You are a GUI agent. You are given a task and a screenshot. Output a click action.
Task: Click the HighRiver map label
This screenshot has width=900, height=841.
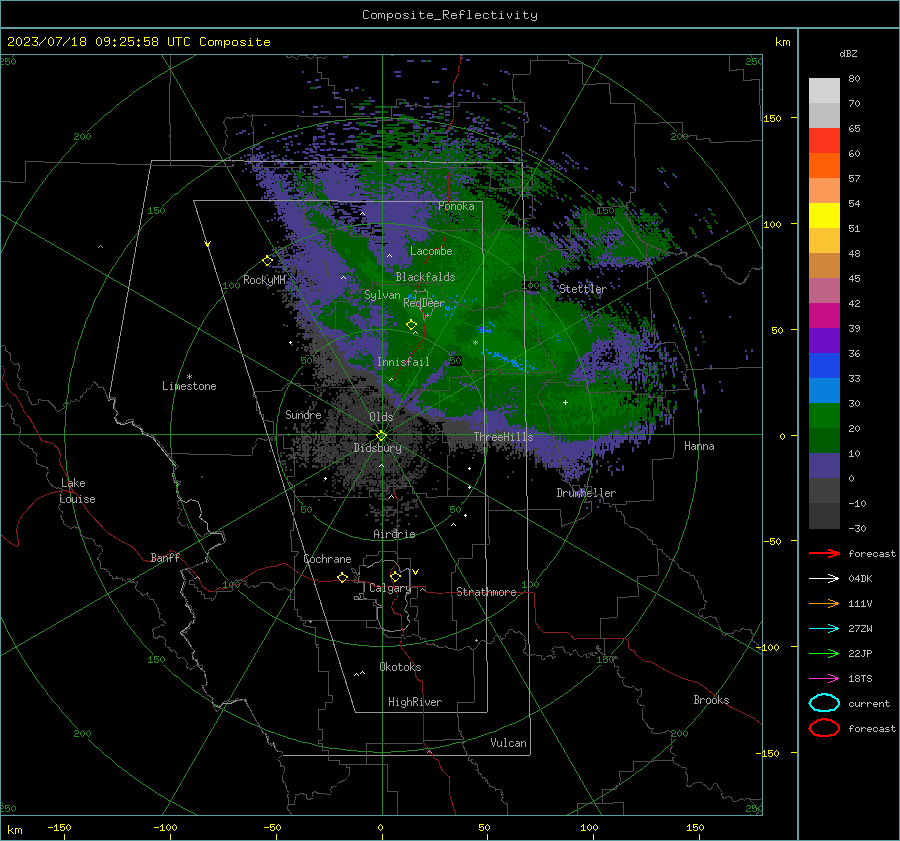(415, 702)
